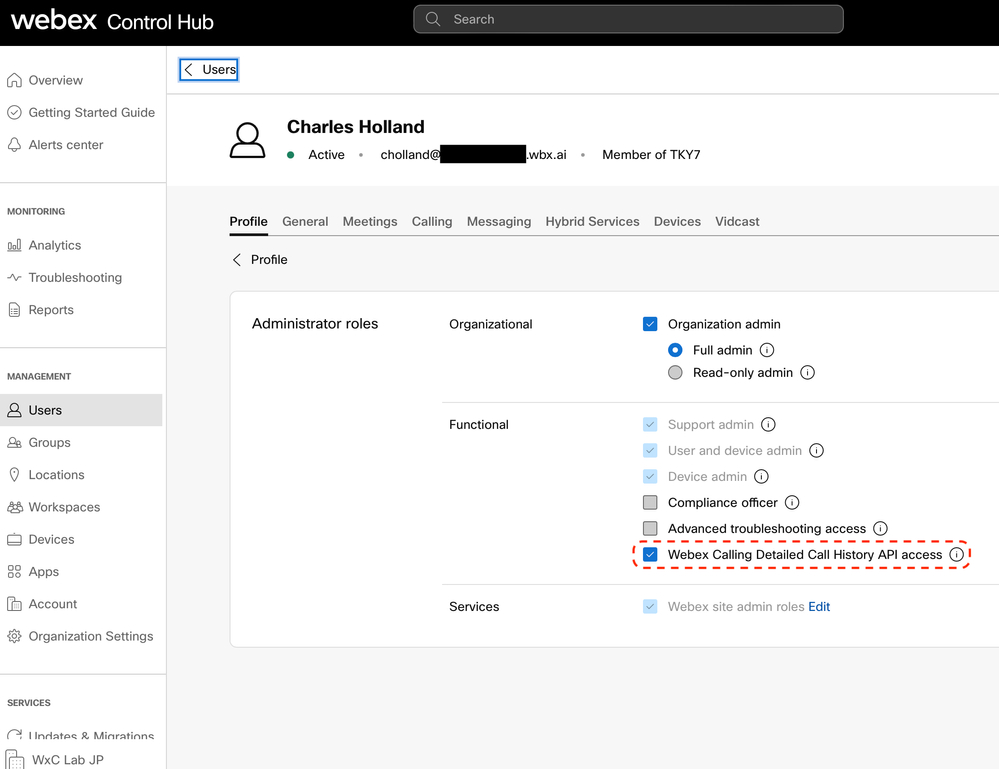Image resolution: width=999 pixels, height=769 pixels.
Task: Click the WxC Lab JP organization name
Action: pos(68,759)
